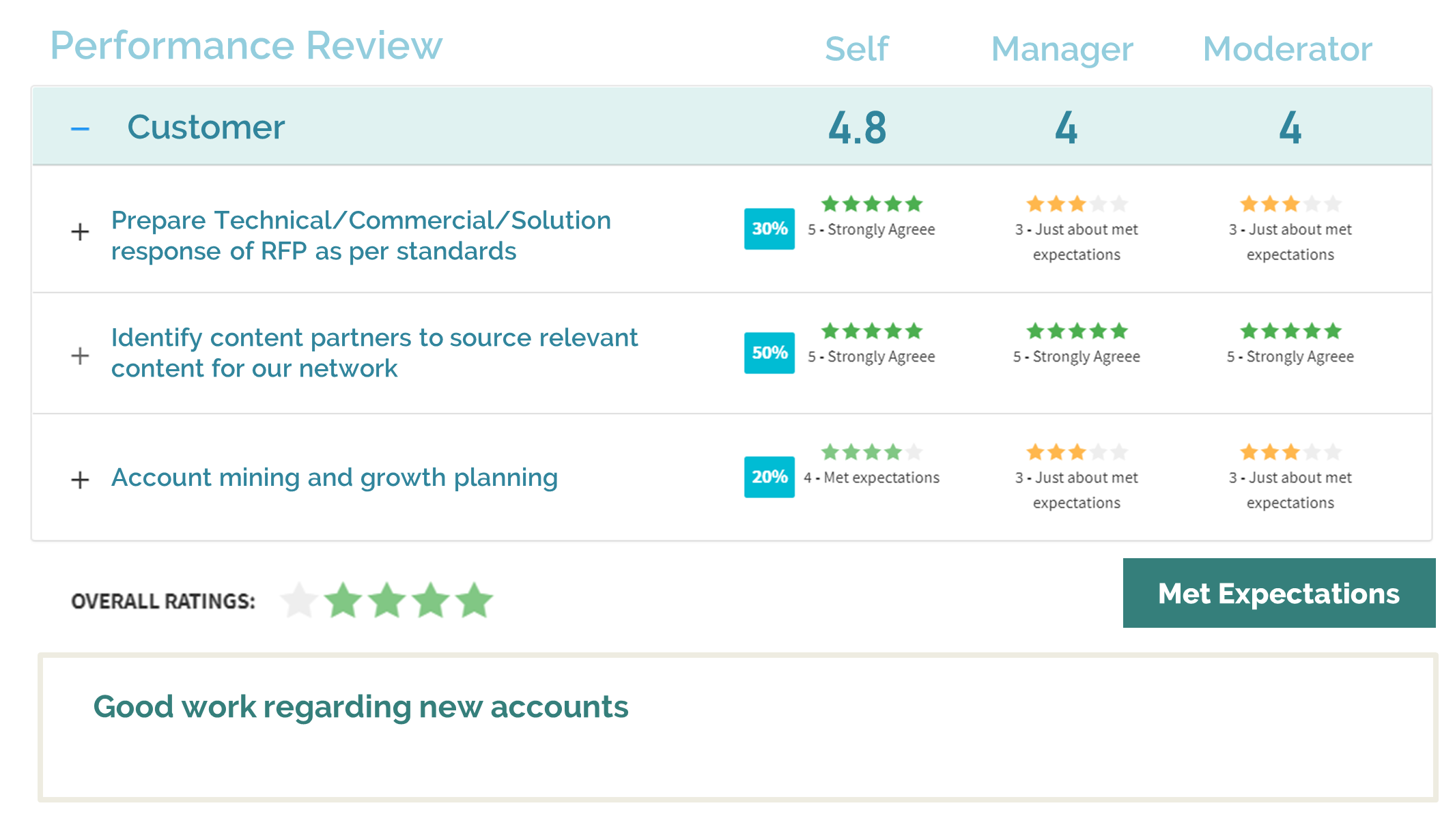The height and width of the screenshot is (840, 1455).
Task: Click the last green star in Overall Ratings
Action: [x=475, y=600]
